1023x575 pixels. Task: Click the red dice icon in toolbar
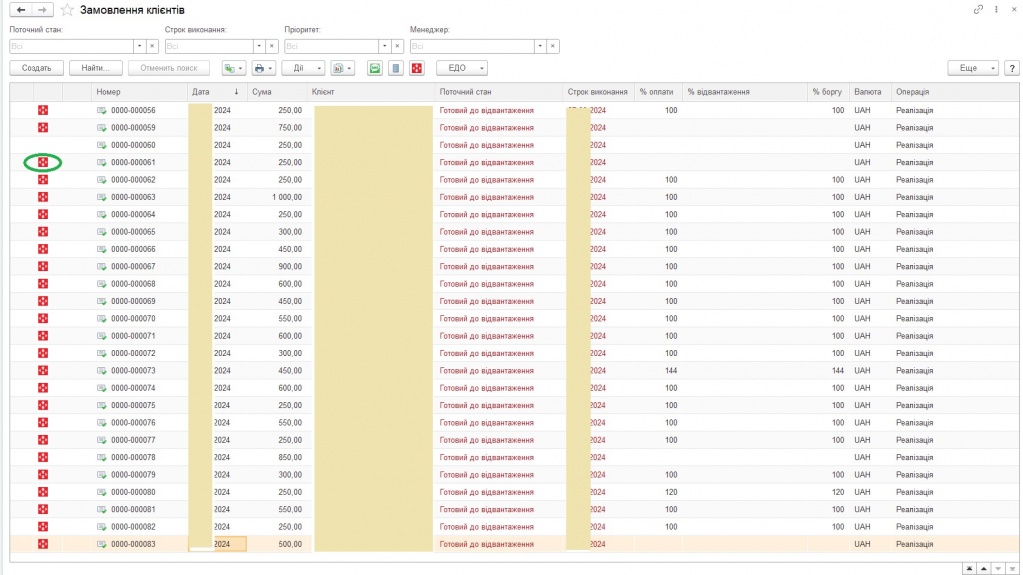[x=417, y=68]
